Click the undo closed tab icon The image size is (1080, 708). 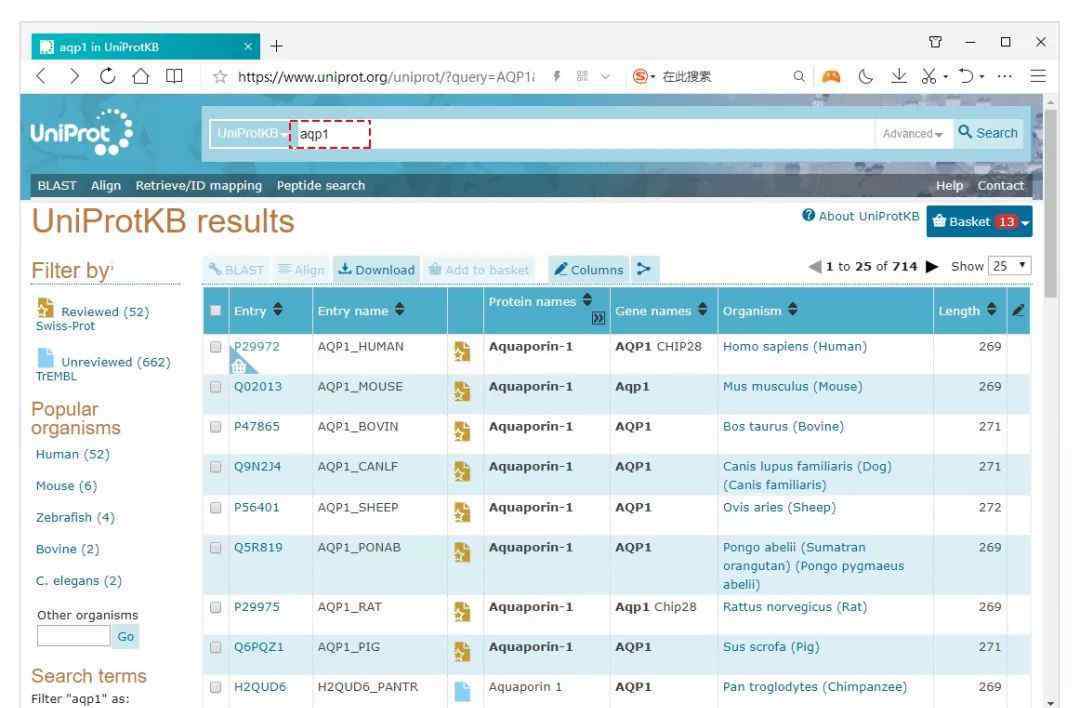click(966, 76)
